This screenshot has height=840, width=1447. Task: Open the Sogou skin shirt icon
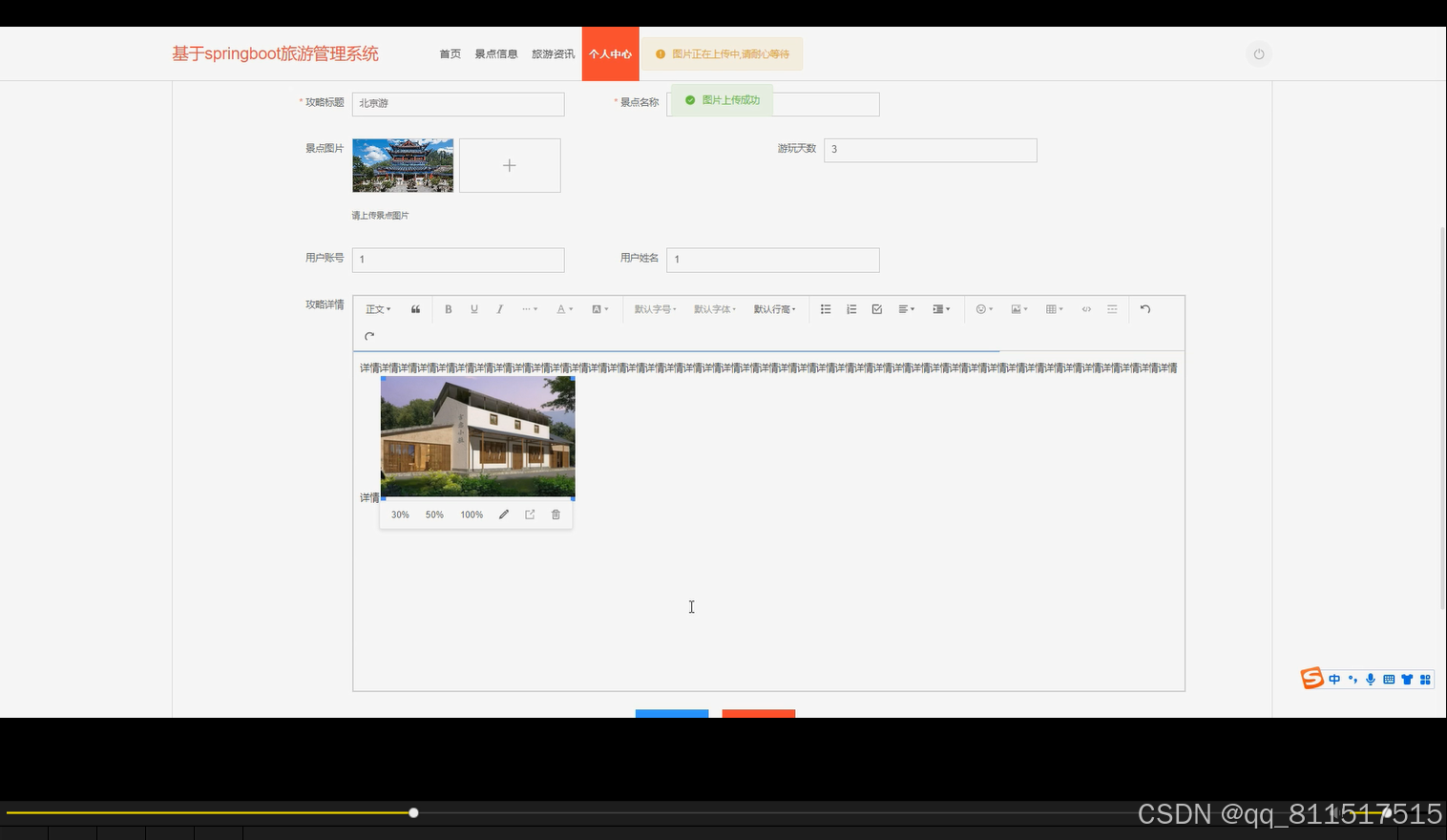point(1407,680)
